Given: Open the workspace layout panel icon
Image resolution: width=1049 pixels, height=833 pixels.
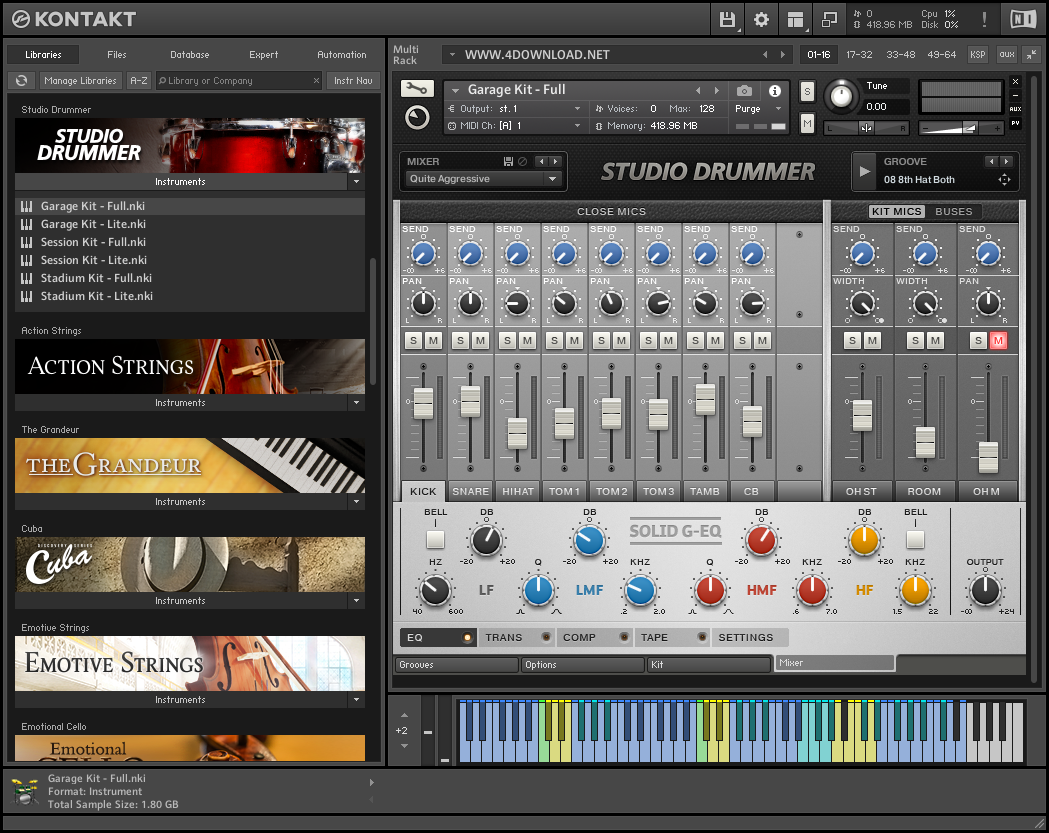Looking at the screenshot, I should click(x=795, y=19).
